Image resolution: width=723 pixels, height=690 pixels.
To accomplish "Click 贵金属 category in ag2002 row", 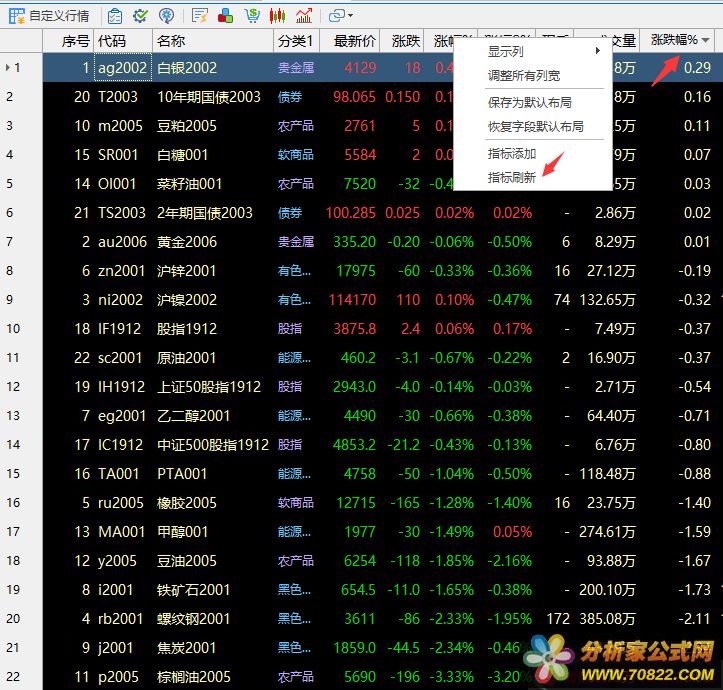I will [296, 68].
